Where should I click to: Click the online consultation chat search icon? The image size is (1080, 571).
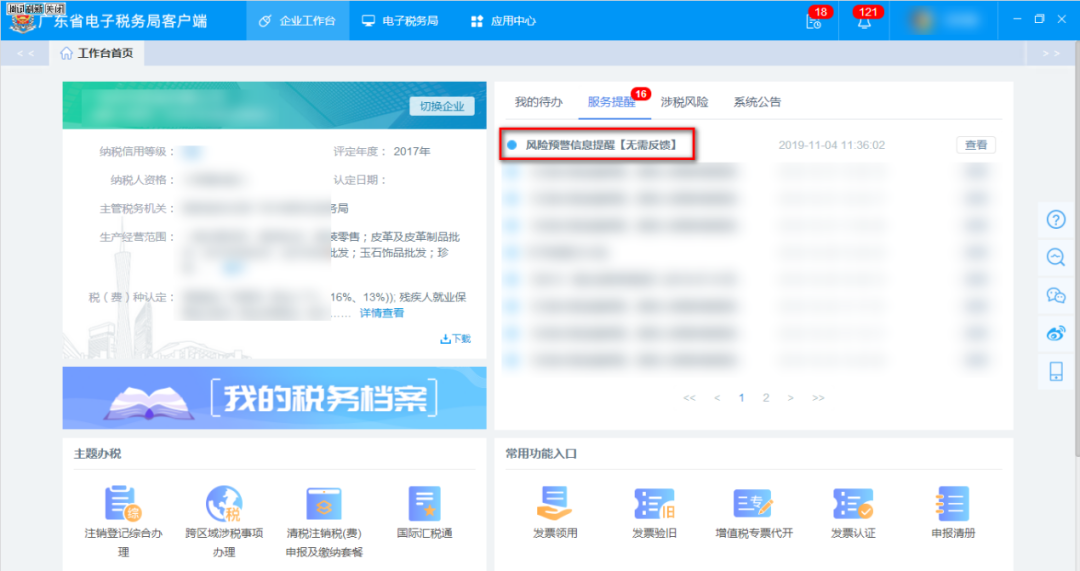1056,258
